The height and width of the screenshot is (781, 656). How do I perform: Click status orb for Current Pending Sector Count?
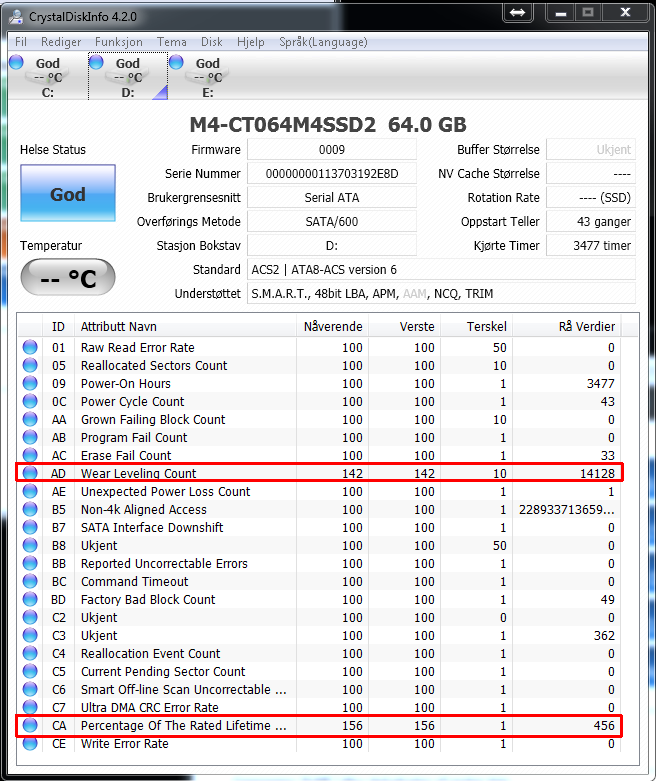[x=30, y=671]
